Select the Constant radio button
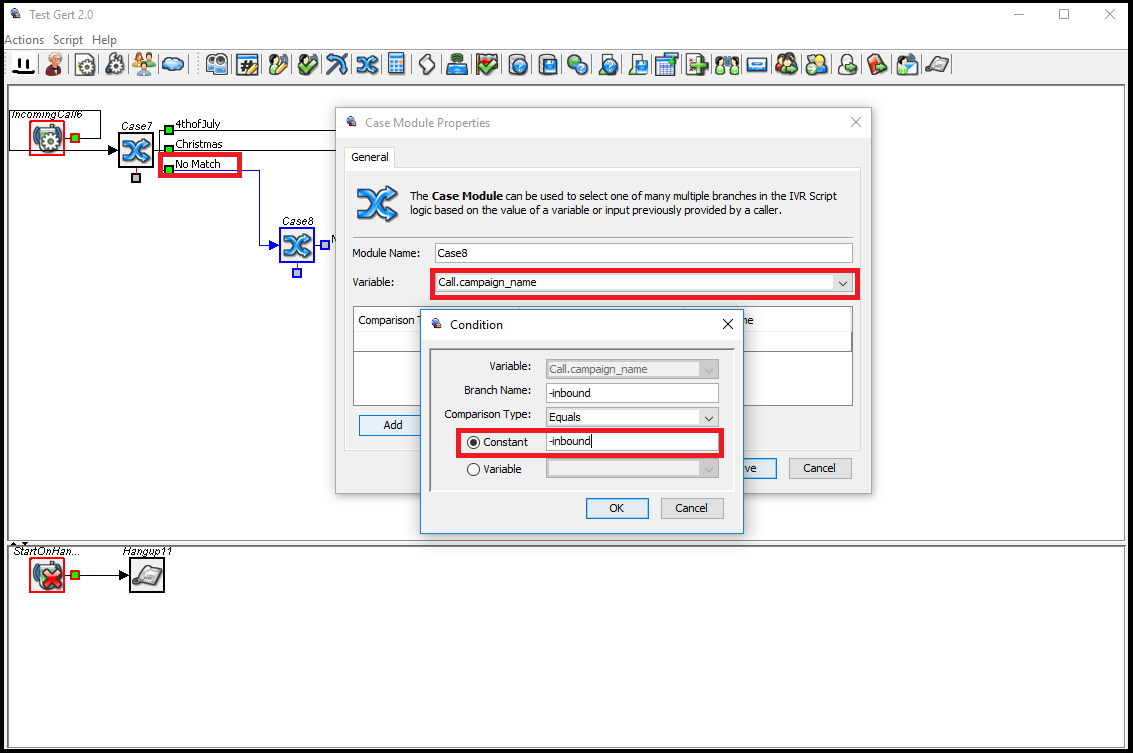1133x753 pixels. (473, 442)
